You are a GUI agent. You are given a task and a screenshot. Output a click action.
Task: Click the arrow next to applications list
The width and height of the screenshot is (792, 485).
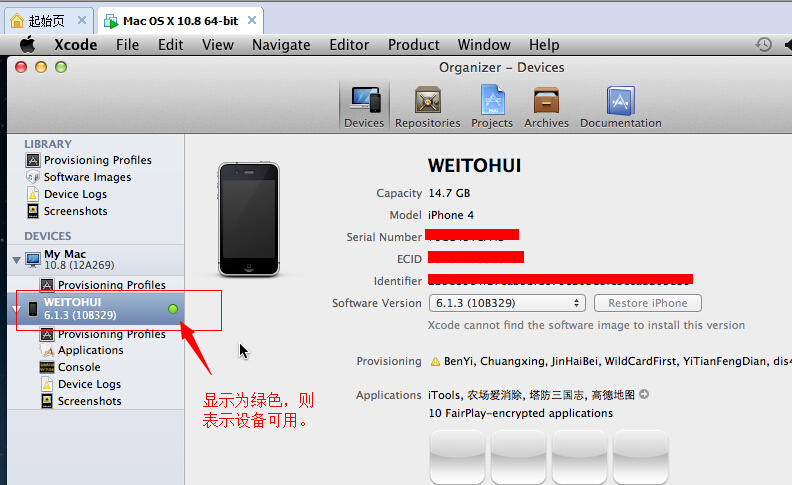click(644, 394)
